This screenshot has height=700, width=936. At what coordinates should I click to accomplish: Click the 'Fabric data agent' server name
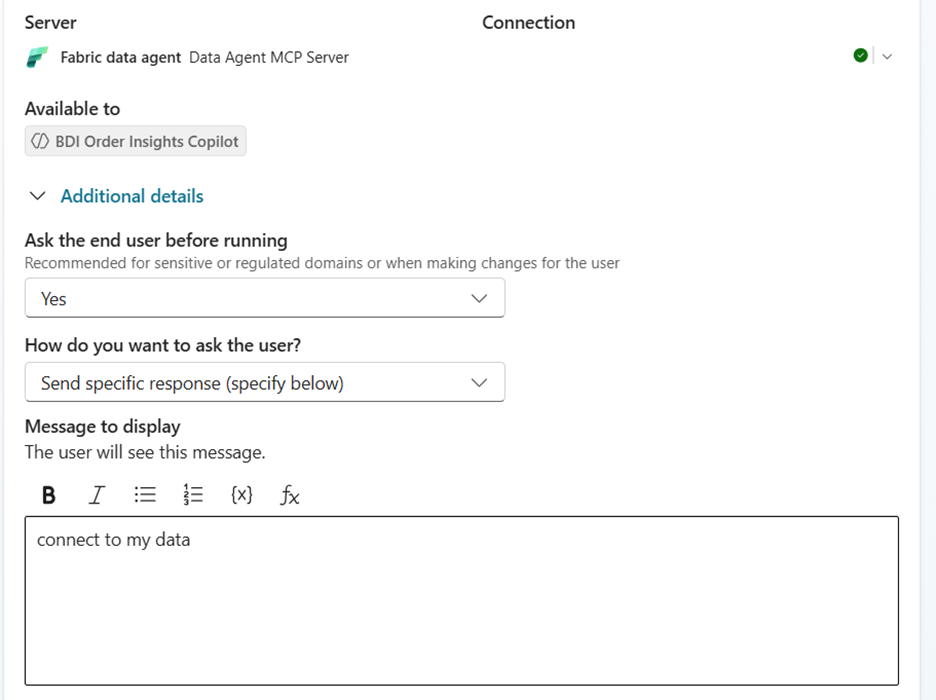(121, 57)
